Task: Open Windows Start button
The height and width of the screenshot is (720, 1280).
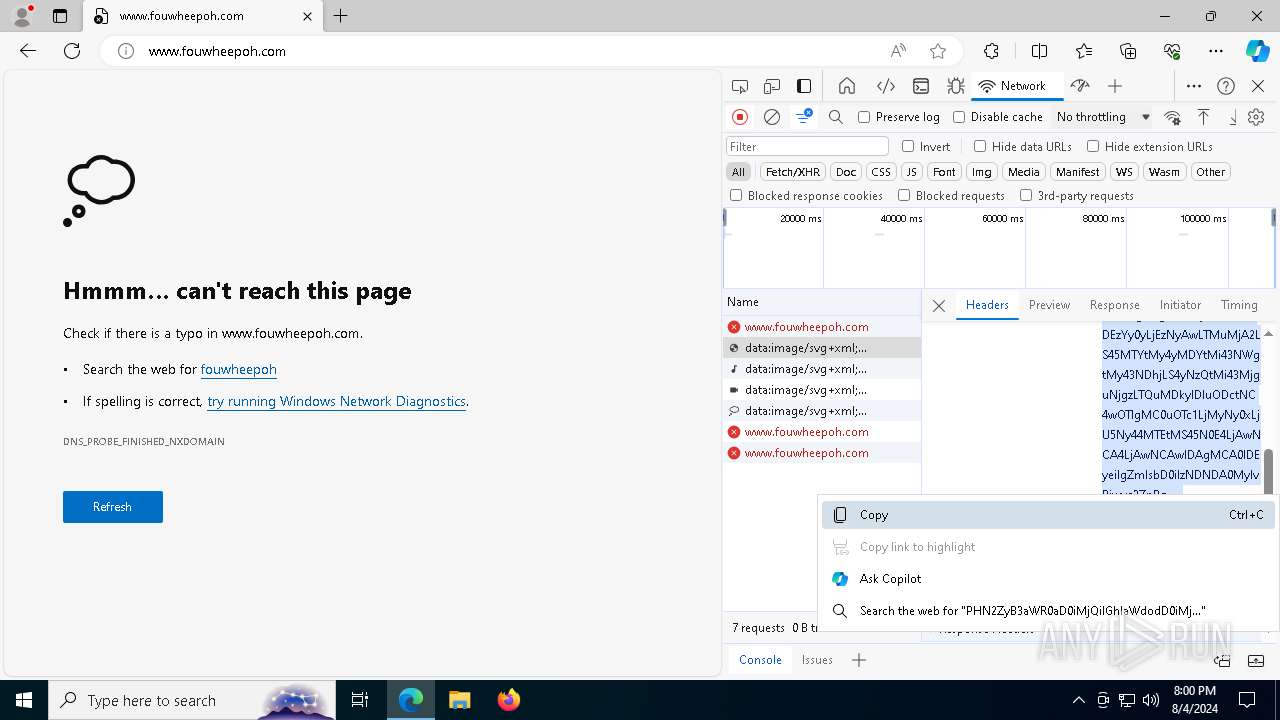Action: 24,700
